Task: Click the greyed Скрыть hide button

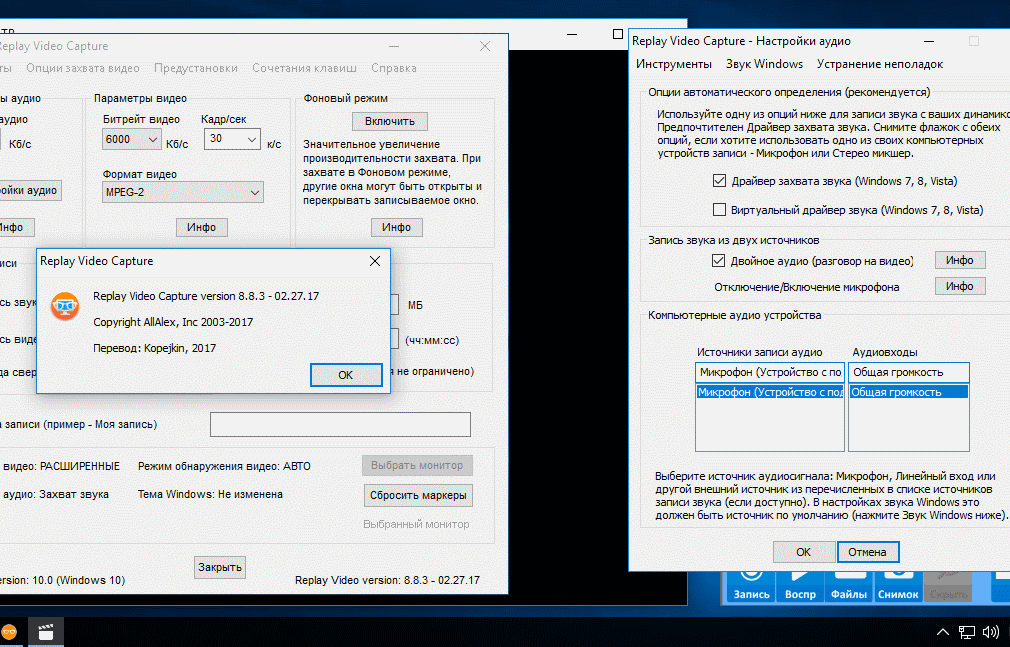Action: pyautogui.click(x=948, y=586)
